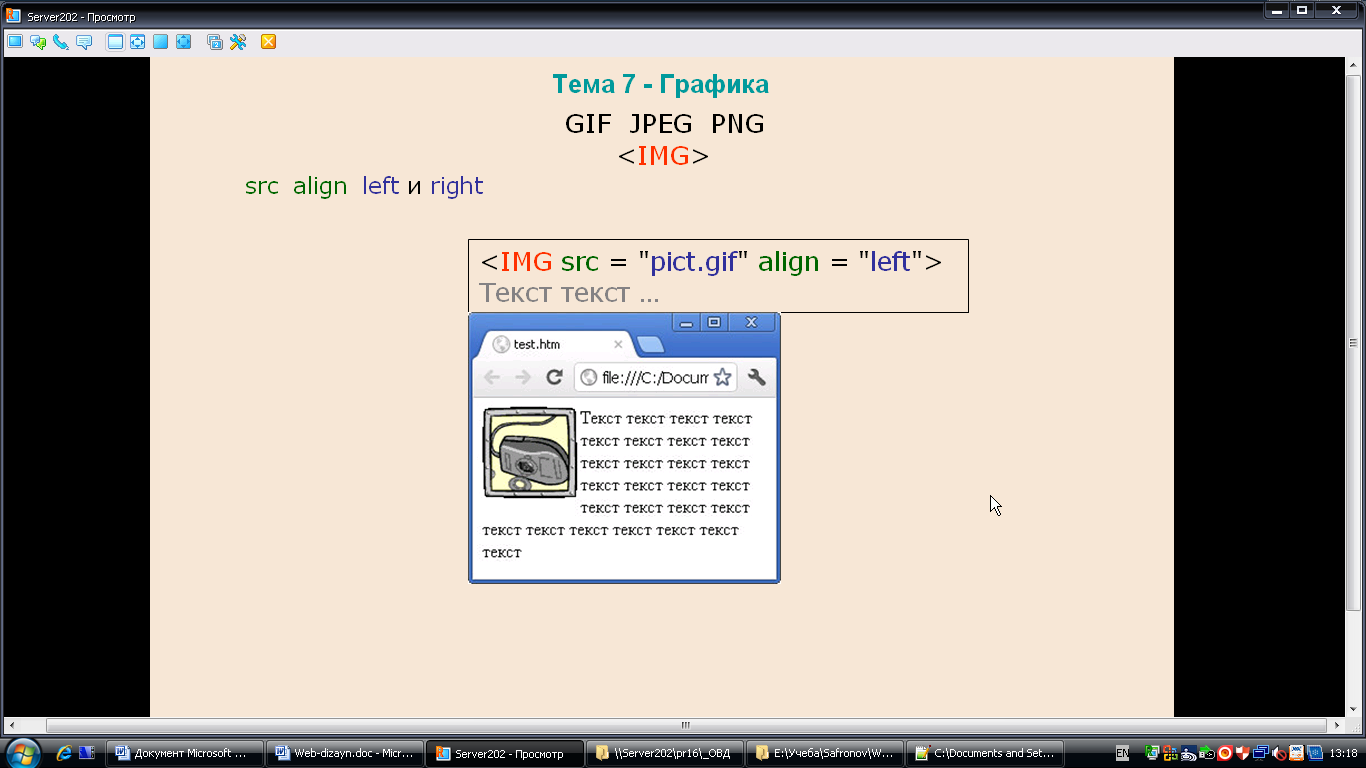Click the EN language indicator

coord(1123,753)
